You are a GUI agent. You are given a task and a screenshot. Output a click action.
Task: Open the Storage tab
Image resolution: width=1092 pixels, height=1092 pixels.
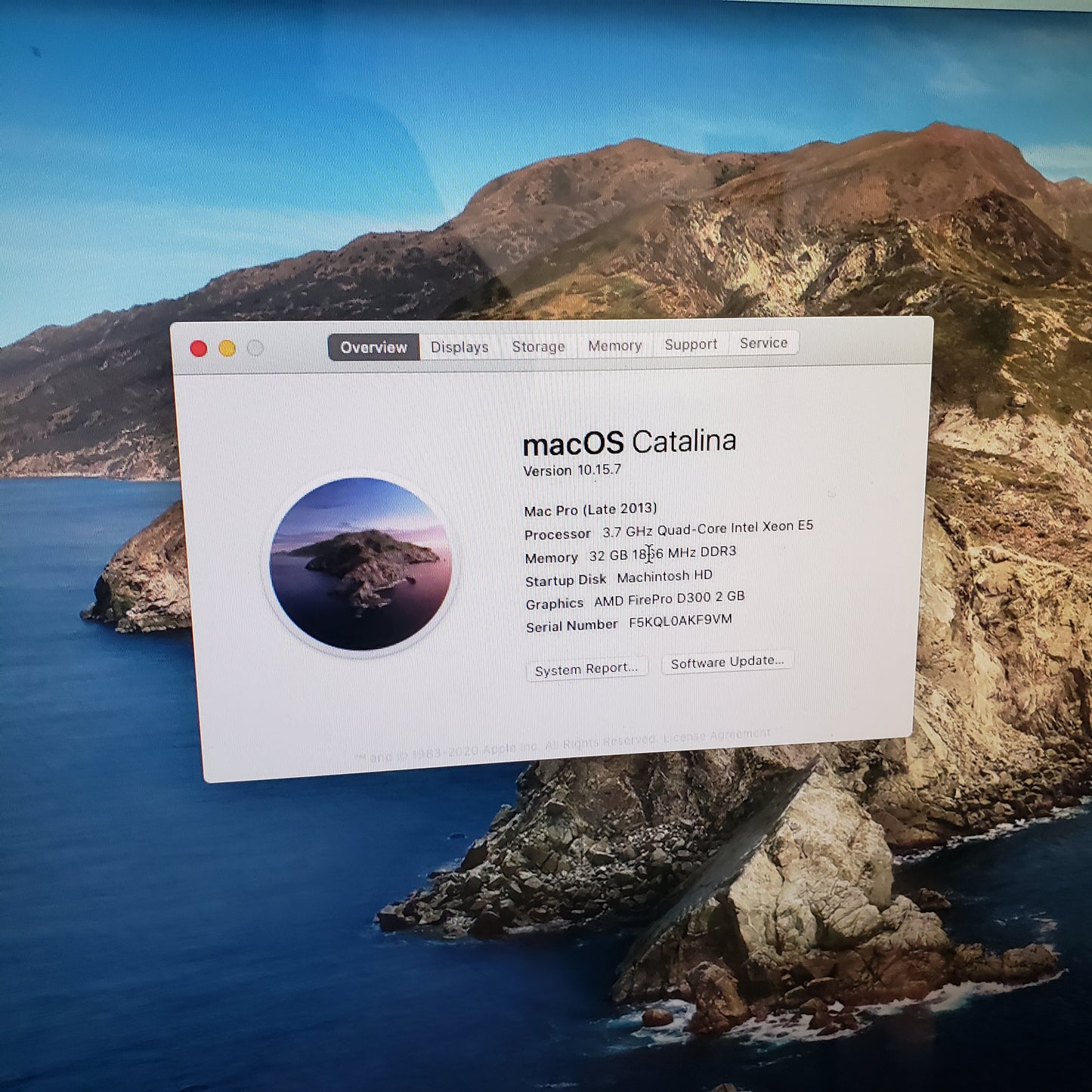click(538, 346)
